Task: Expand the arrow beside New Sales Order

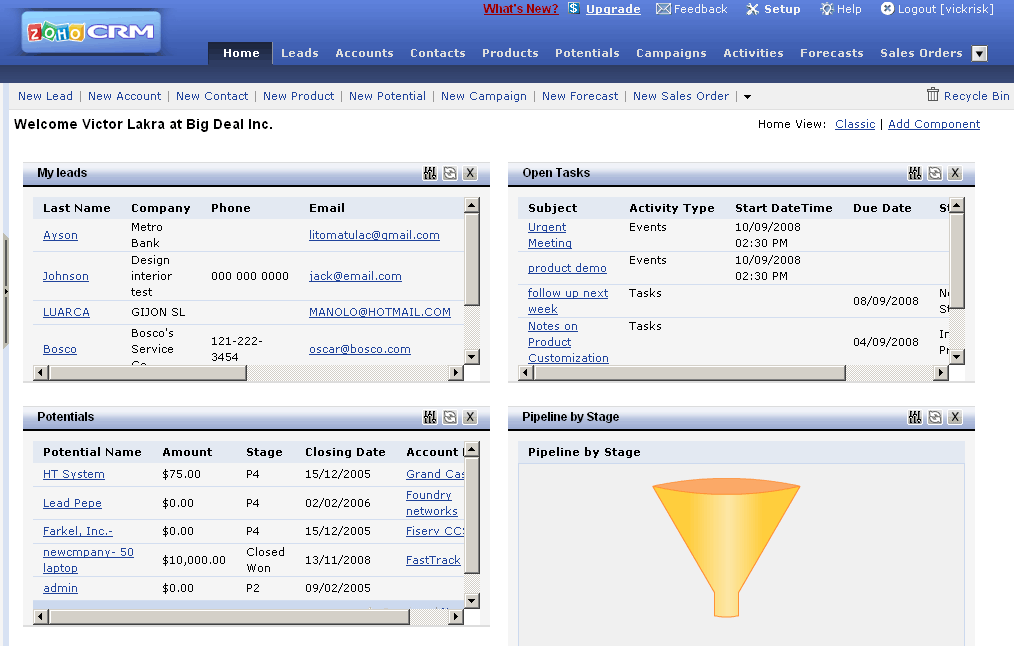Action: [746, 96]
